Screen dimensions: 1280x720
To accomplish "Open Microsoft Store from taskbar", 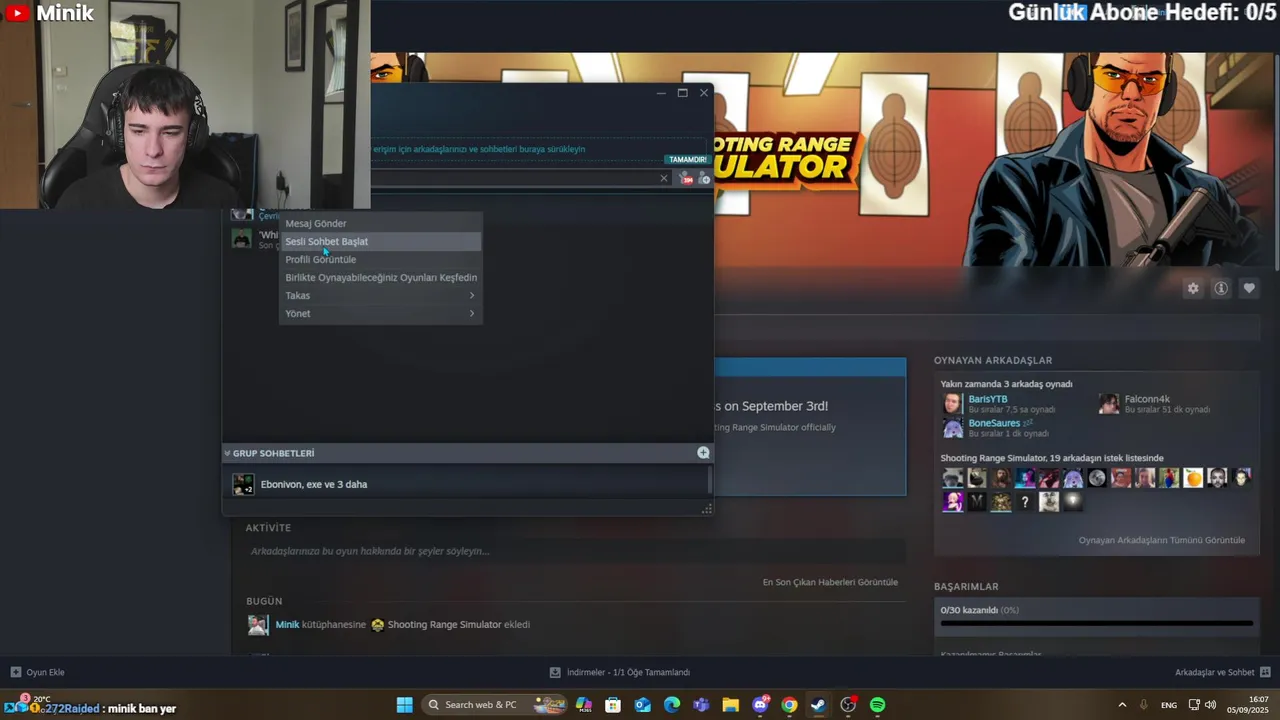I will coord(613,705).
